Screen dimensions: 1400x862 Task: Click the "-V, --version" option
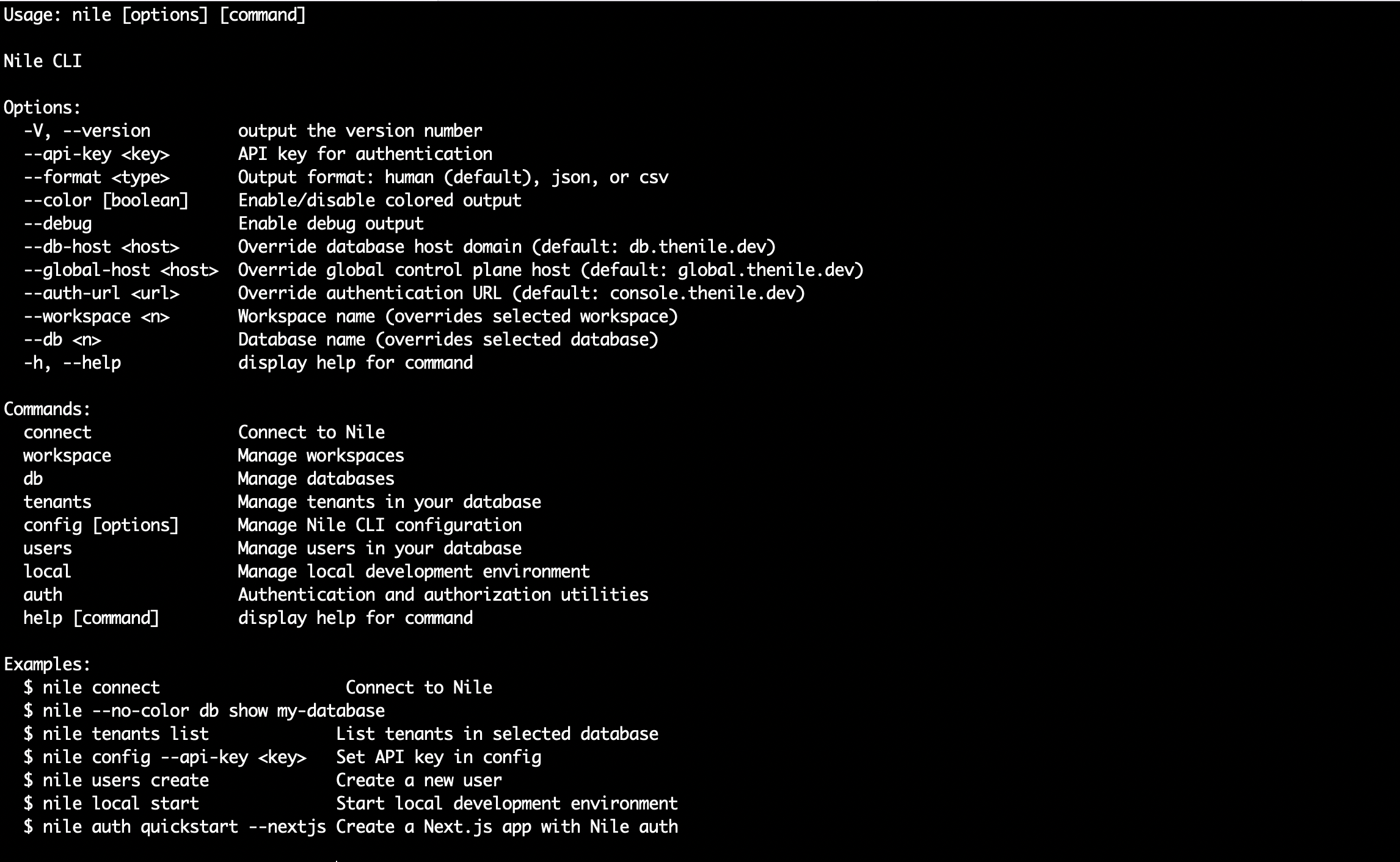(x=87, y=131)
